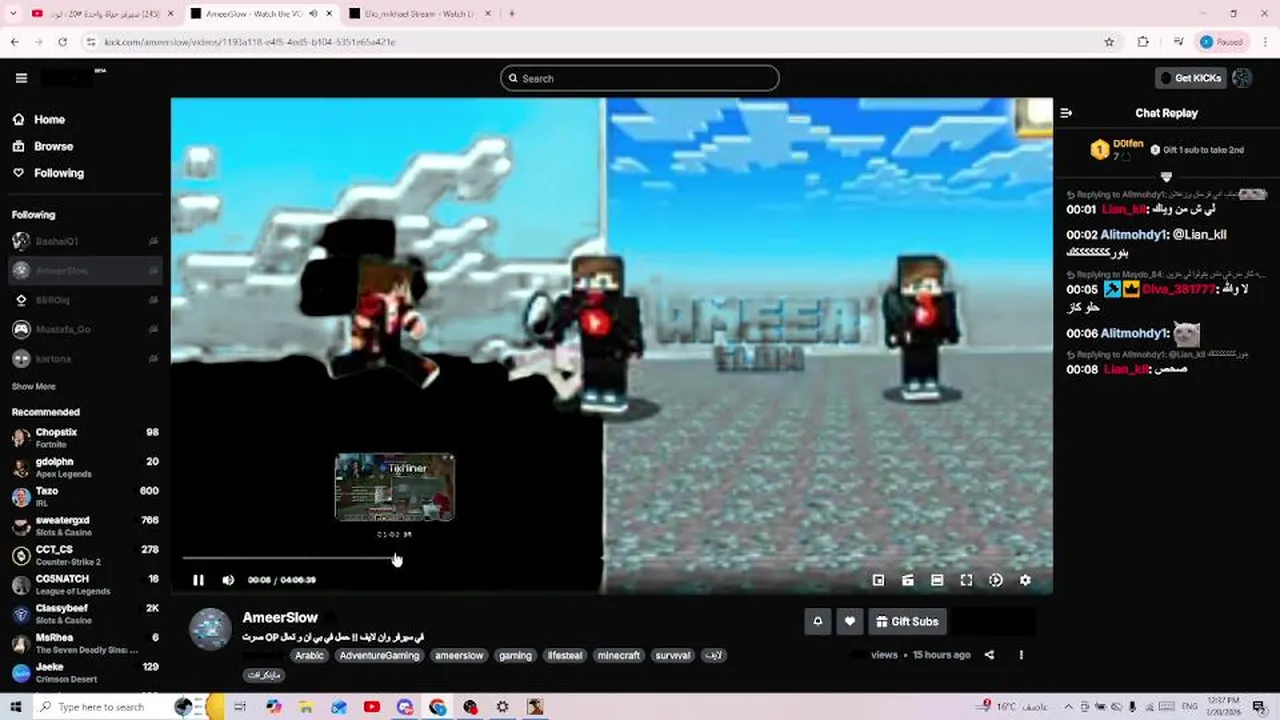Open Jaeke recommended channel
This screenshot has height=720, width=1280.
85,672
